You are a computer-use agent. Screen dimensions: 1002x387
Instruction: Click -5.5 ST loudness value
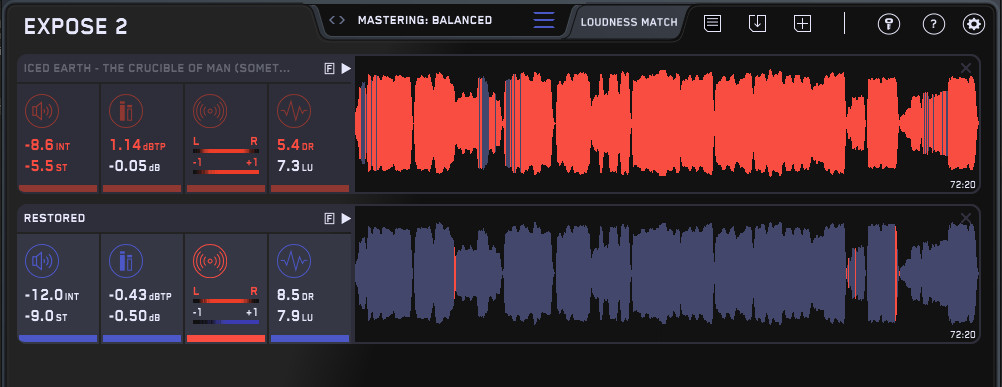point(45,167)
